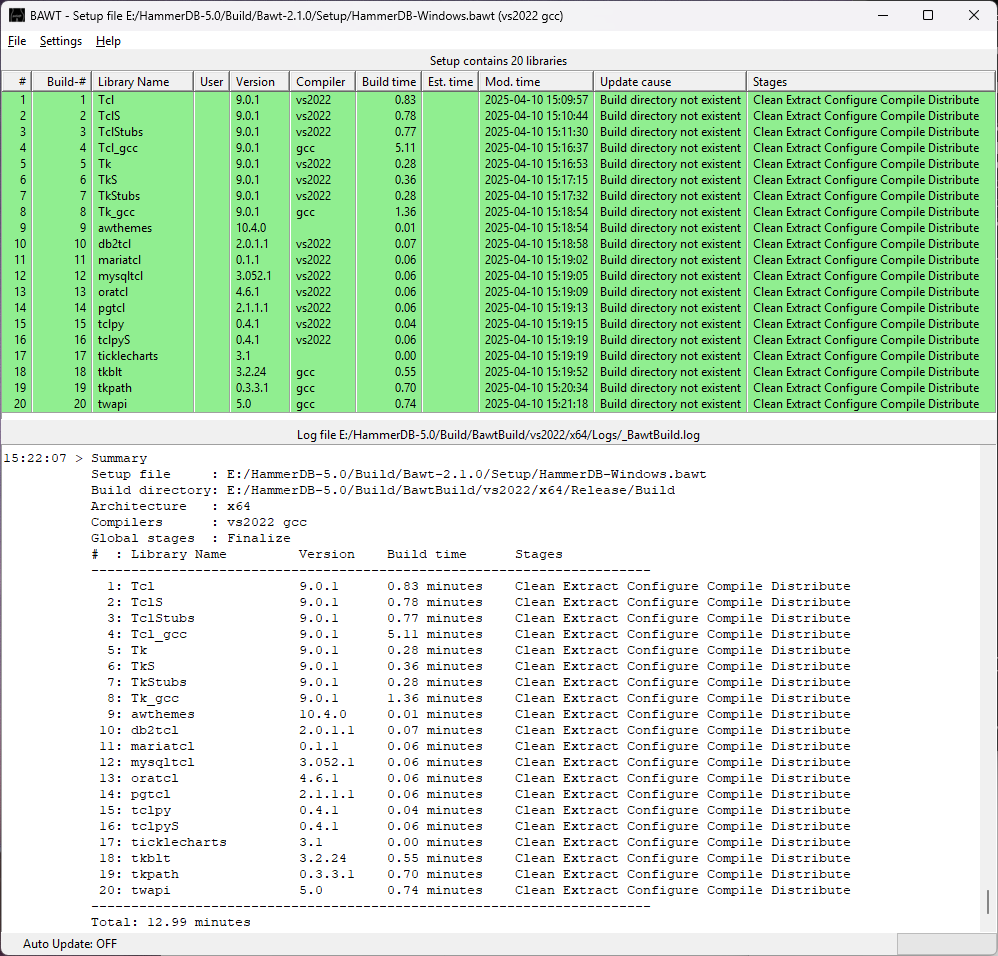Click the progress bar in status bar
Screen dimensions: 998x956
pyautogui.click(x=946, y=944)
